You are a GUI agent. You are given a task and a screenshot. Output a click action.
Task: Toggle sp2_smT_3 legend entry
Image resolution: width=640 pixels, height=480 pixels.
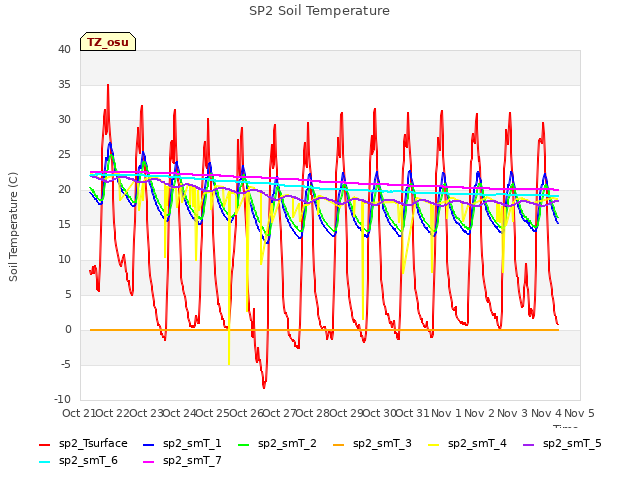(372, 444)
